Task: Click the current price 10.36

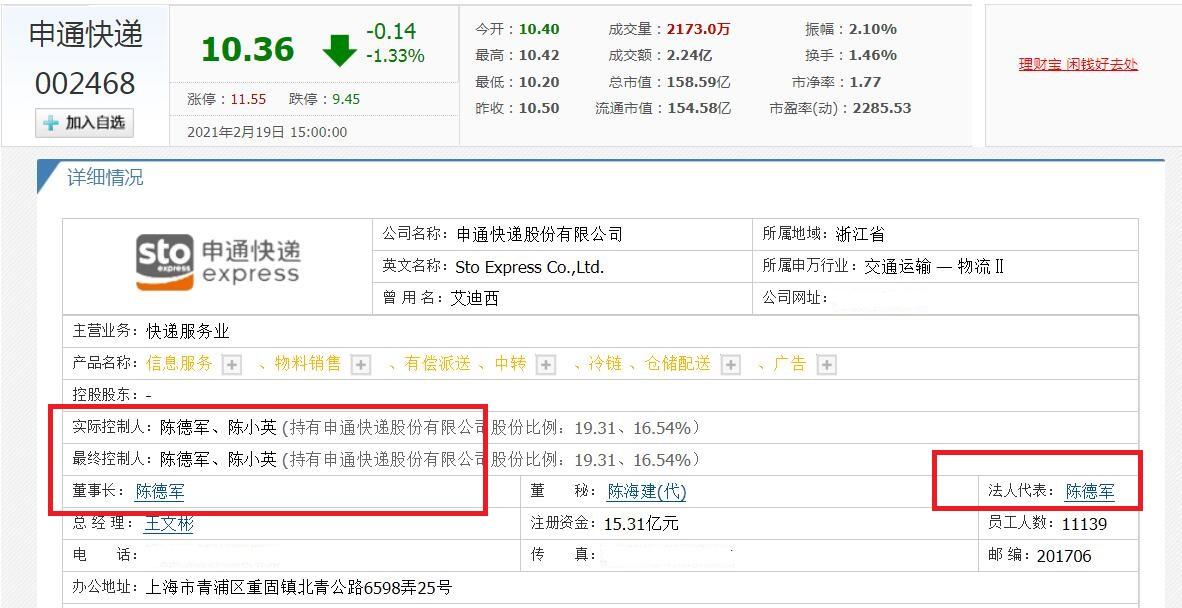Action: click(247, 50)
